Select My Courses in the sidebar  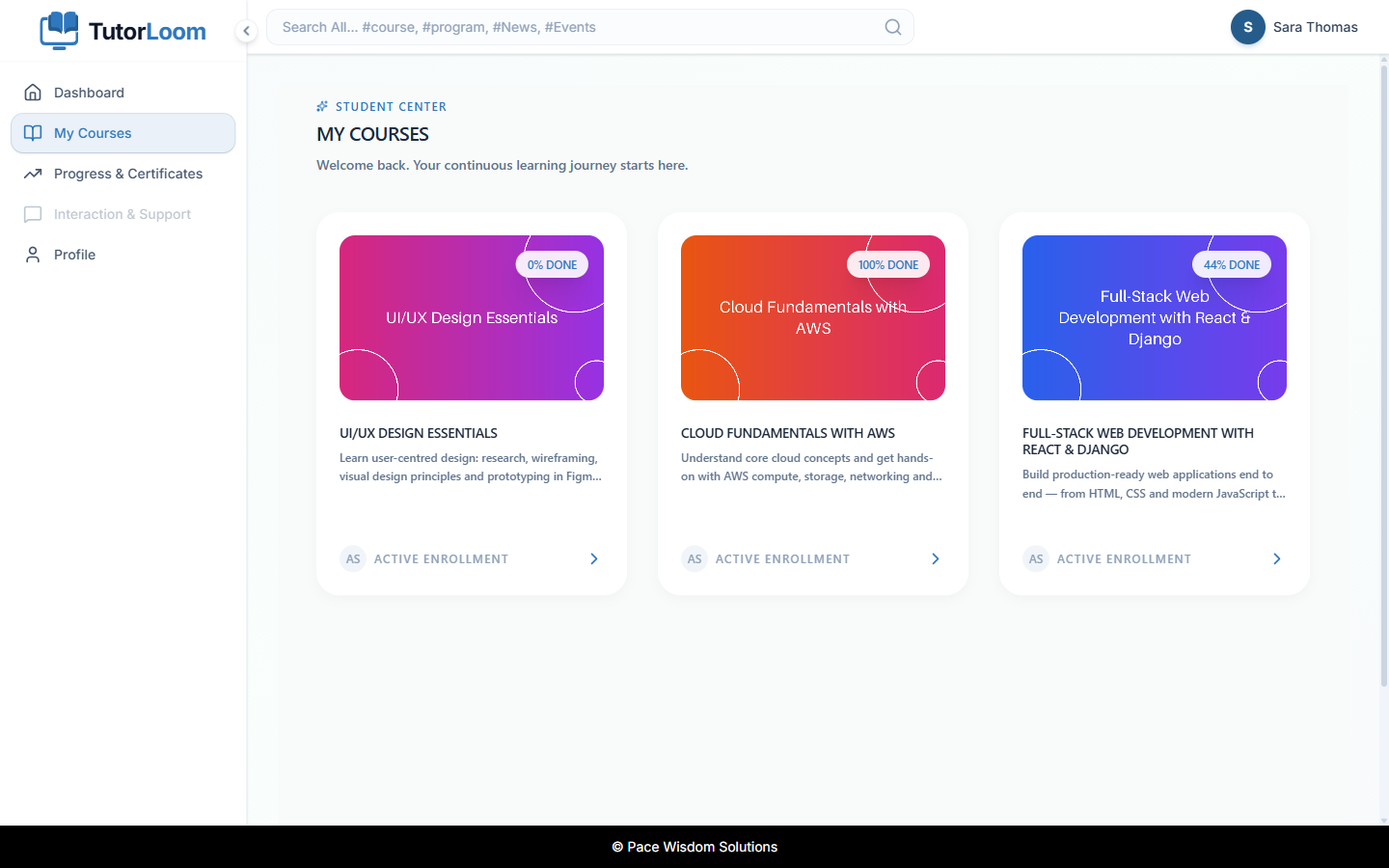coord(123,133)
